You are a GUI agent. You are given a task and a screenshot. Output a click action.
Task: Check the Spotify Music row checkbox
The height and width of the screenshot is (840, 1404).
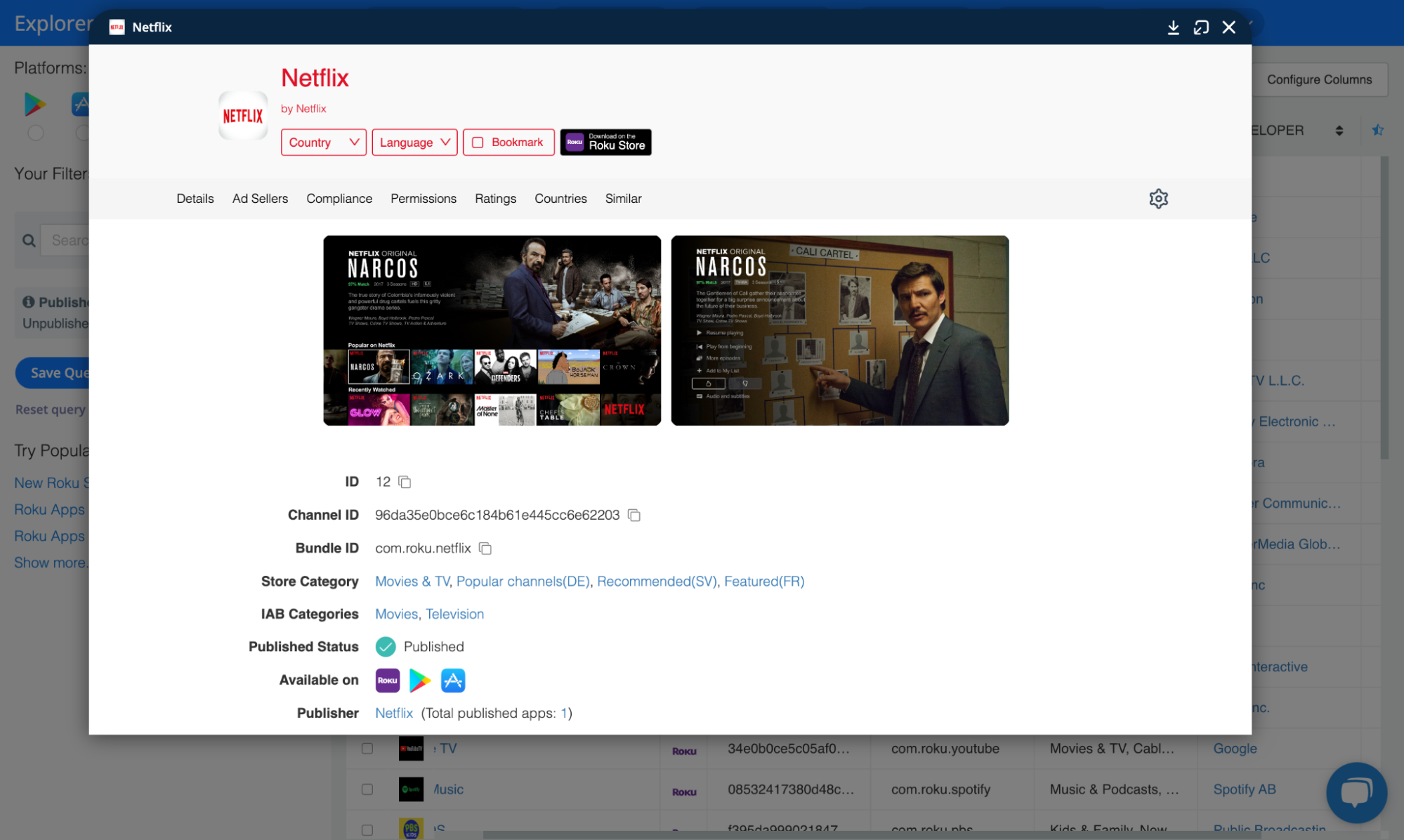point(367,789)
